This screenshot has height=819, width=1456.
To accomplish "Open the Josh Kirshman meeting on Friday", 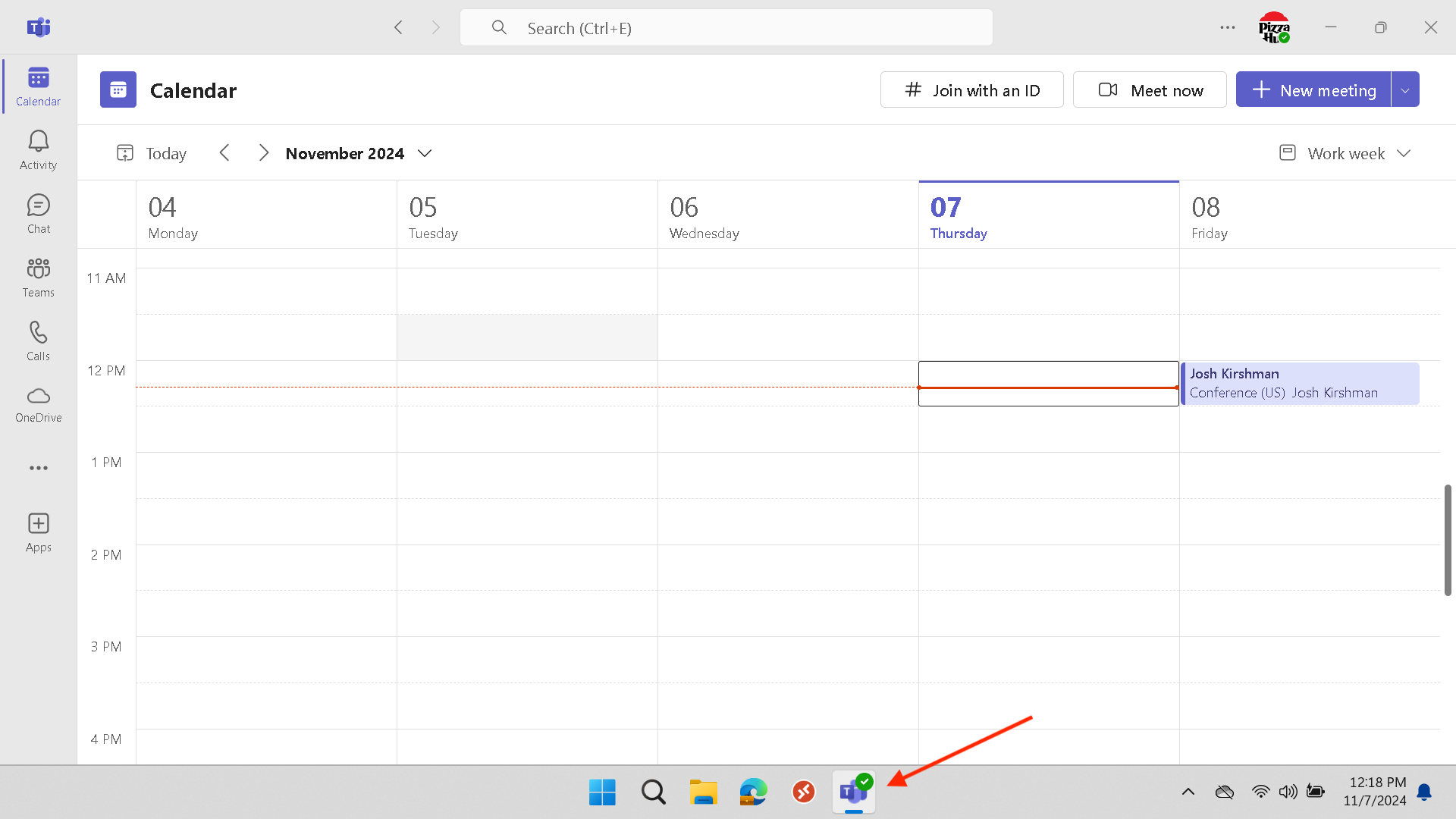I will coord(1299,384).
